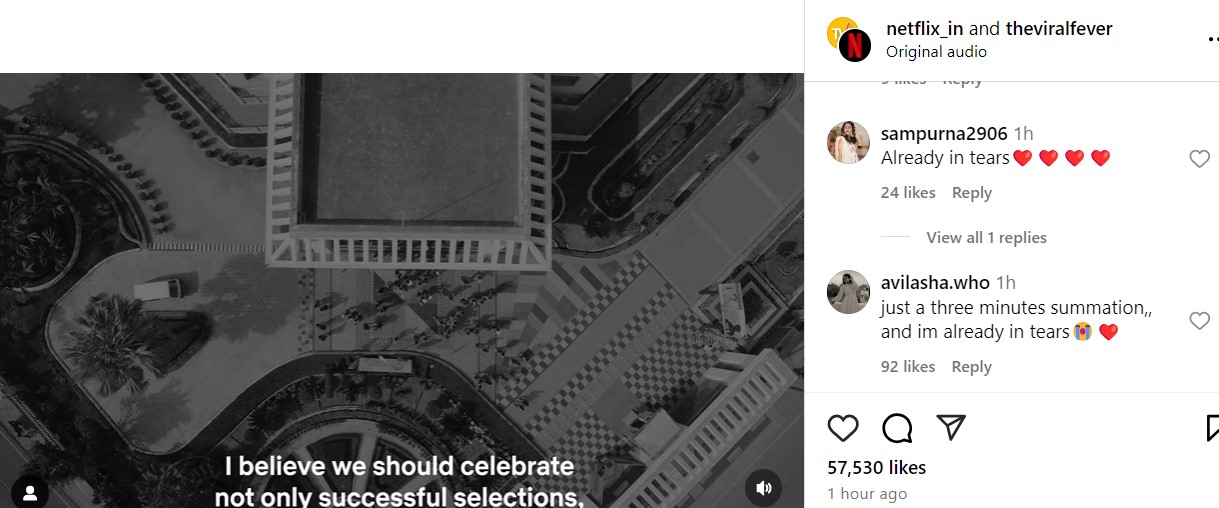Open the Original audio link
The height and width of the screenshot is (508, 1219).
pos(936,52)
